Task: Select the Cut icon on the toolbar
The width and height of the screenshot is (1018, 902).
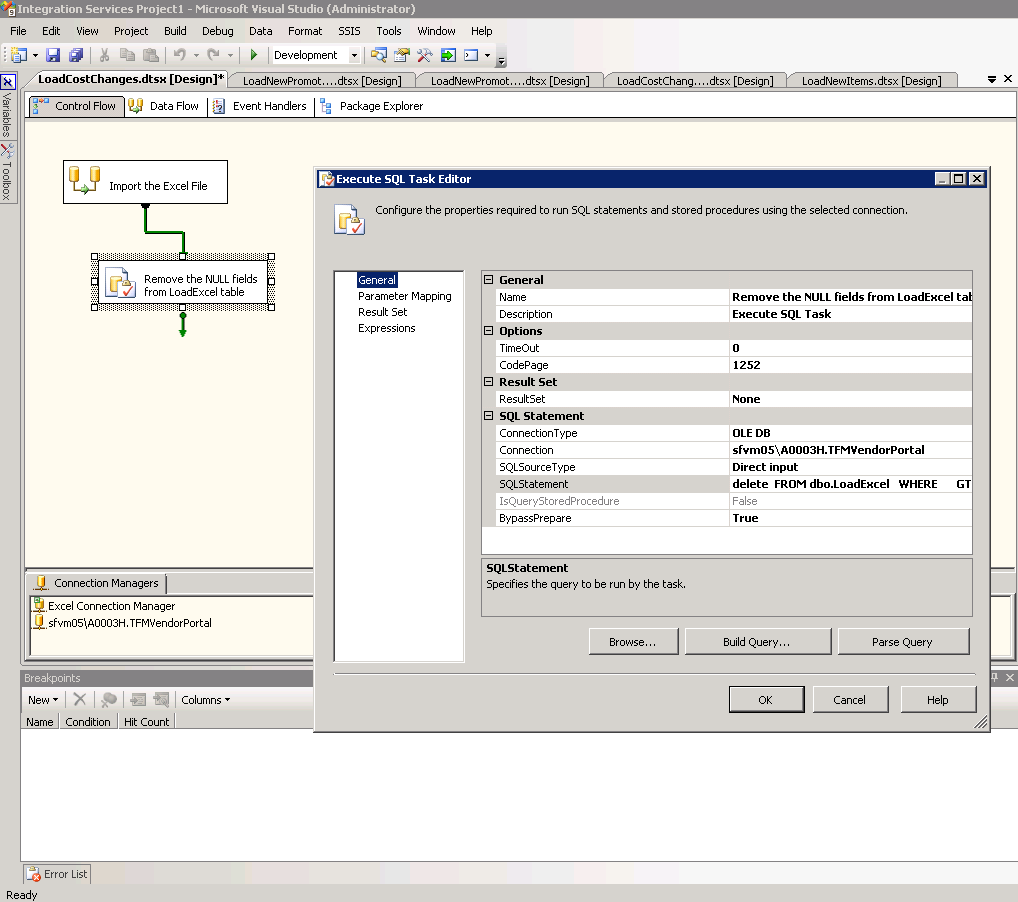Action: 103,55
